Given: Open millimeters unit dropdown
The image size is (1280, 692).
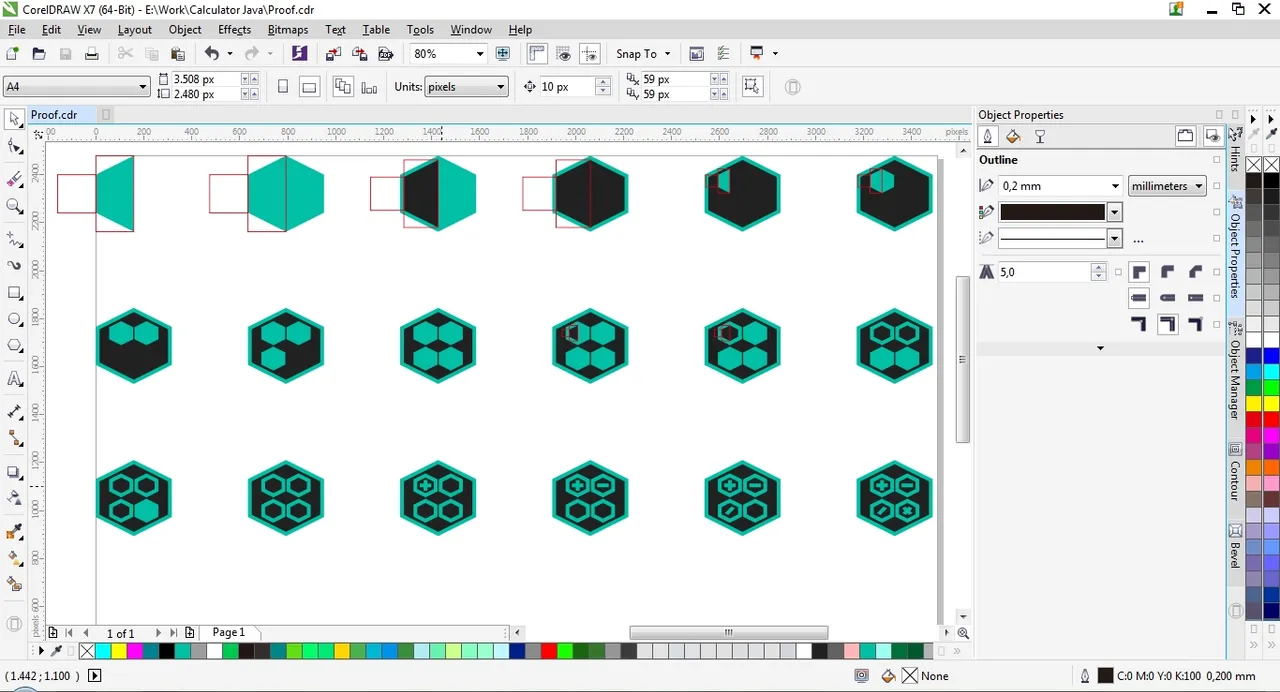Looking at the screenshot, I should 1167,186.
